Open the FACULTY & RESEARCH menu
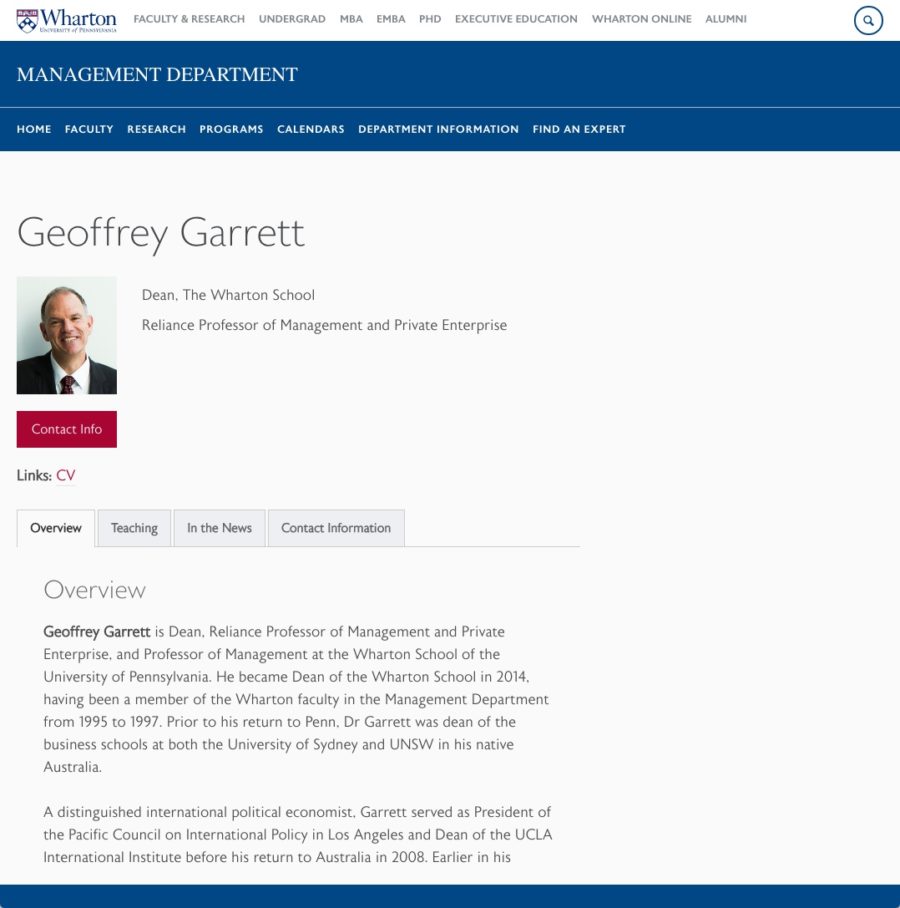 pos(189,19)
